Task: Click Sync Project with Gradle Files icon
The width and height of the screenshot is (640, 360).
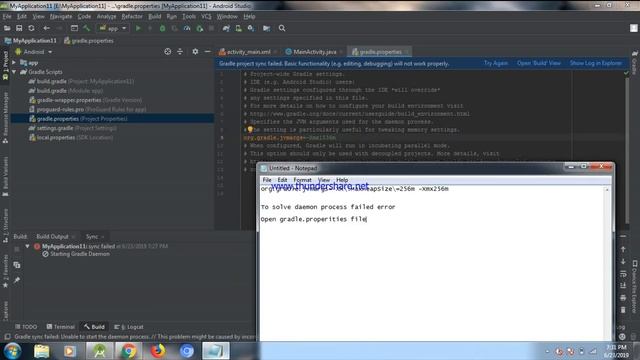Action: click(x=226, y=28)
